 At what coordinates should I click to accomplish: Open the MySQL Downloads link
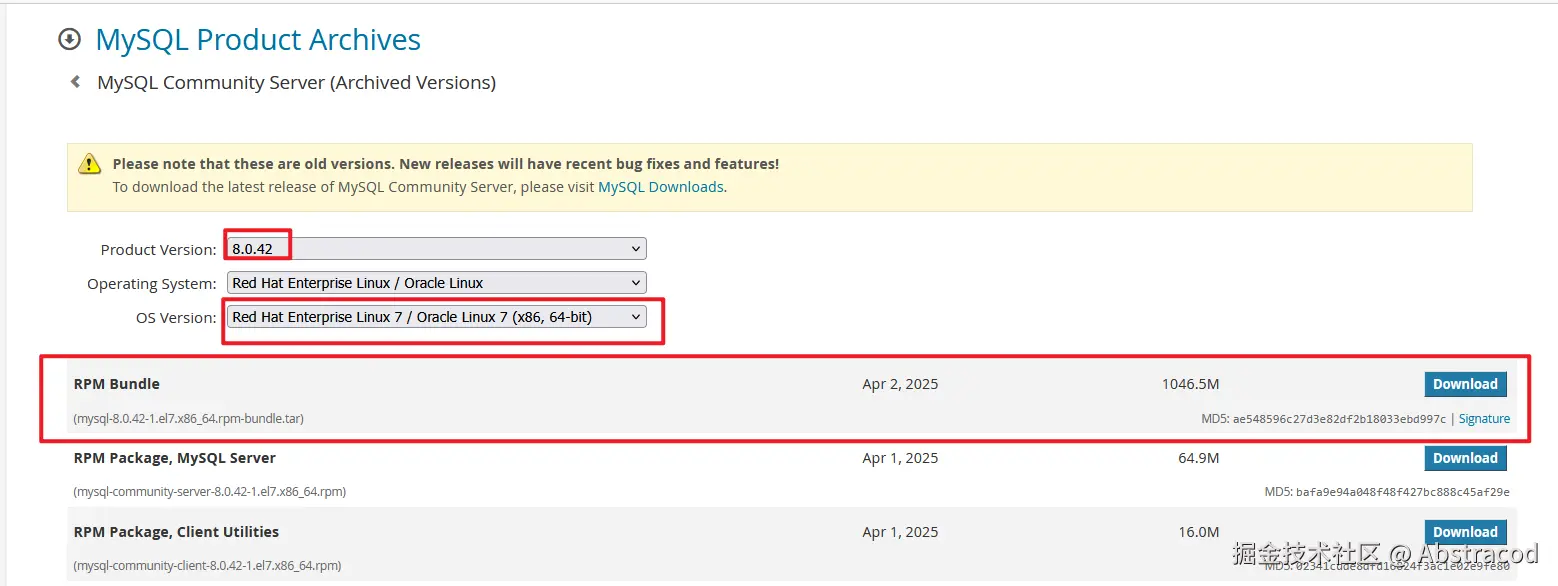660,187
